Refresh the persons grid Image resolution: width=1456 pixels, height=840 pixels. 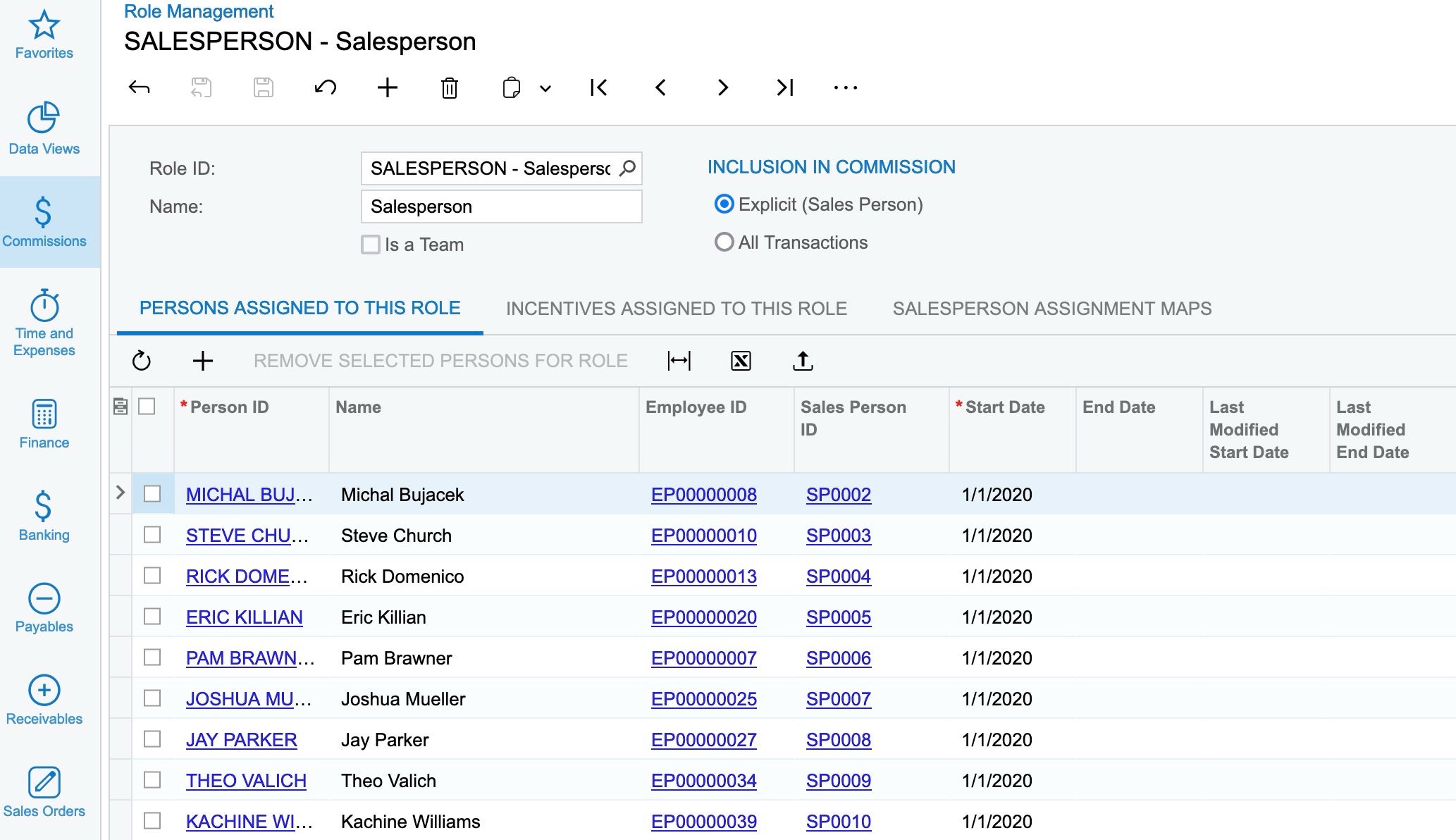tap(141, 361)
